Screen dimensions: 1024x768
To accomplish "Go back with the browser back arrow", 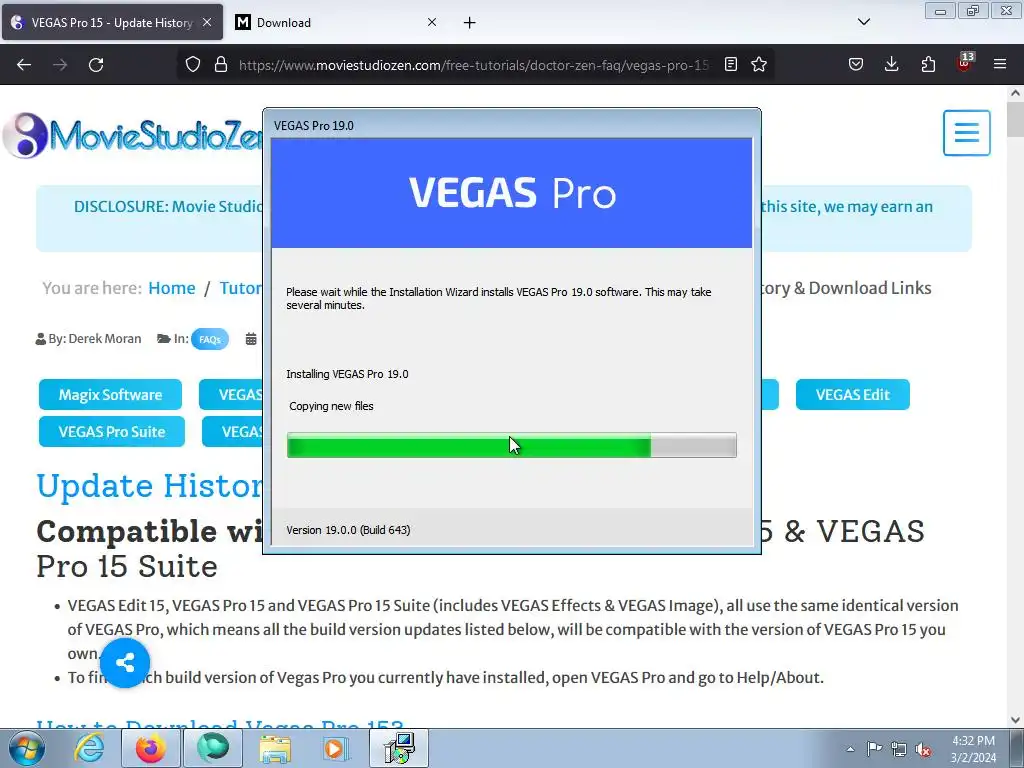I will coord(24,65).
